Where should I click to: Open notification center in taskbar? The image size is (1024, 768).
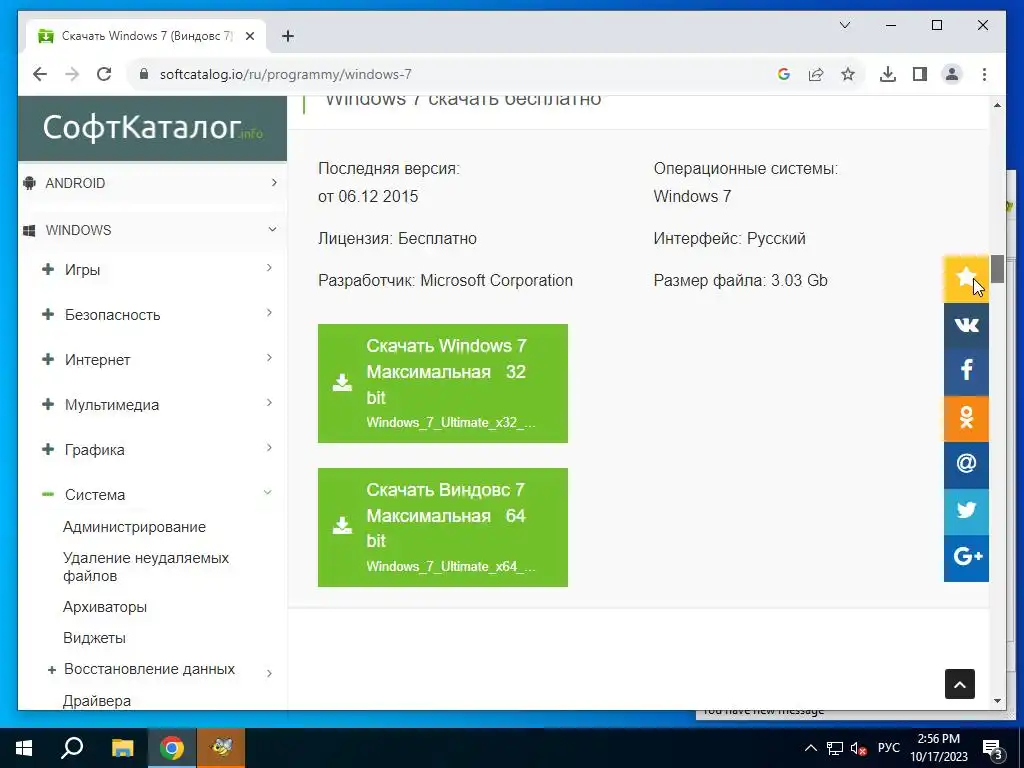point(993,750)
